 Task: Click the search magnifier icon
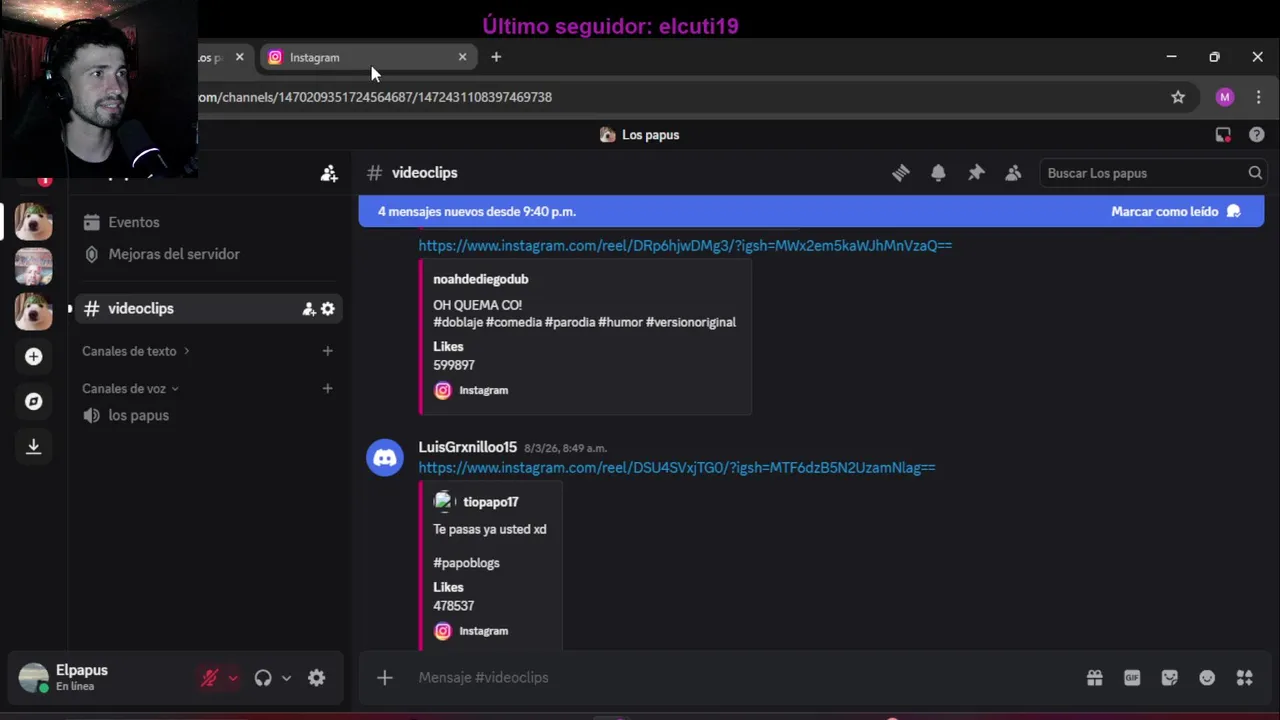pos(1255,173)
